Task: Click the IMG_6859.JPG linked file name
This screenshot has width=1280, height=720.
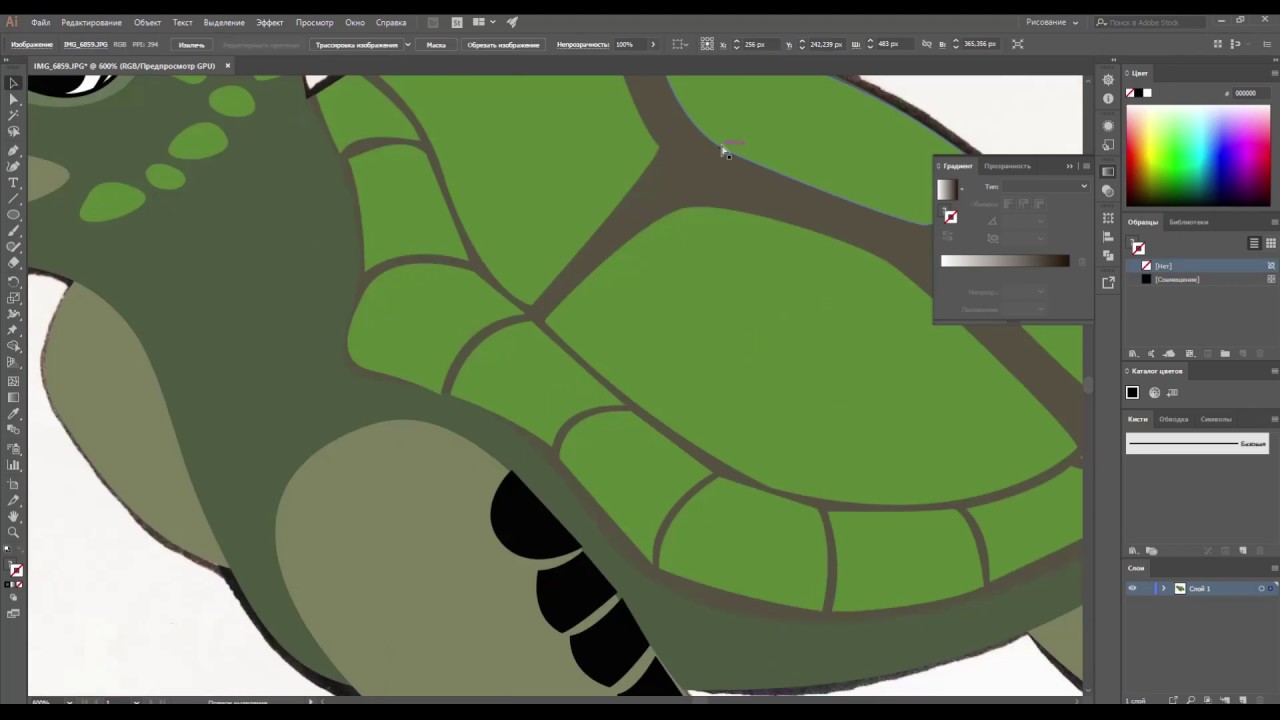Action: click(85, 44)
